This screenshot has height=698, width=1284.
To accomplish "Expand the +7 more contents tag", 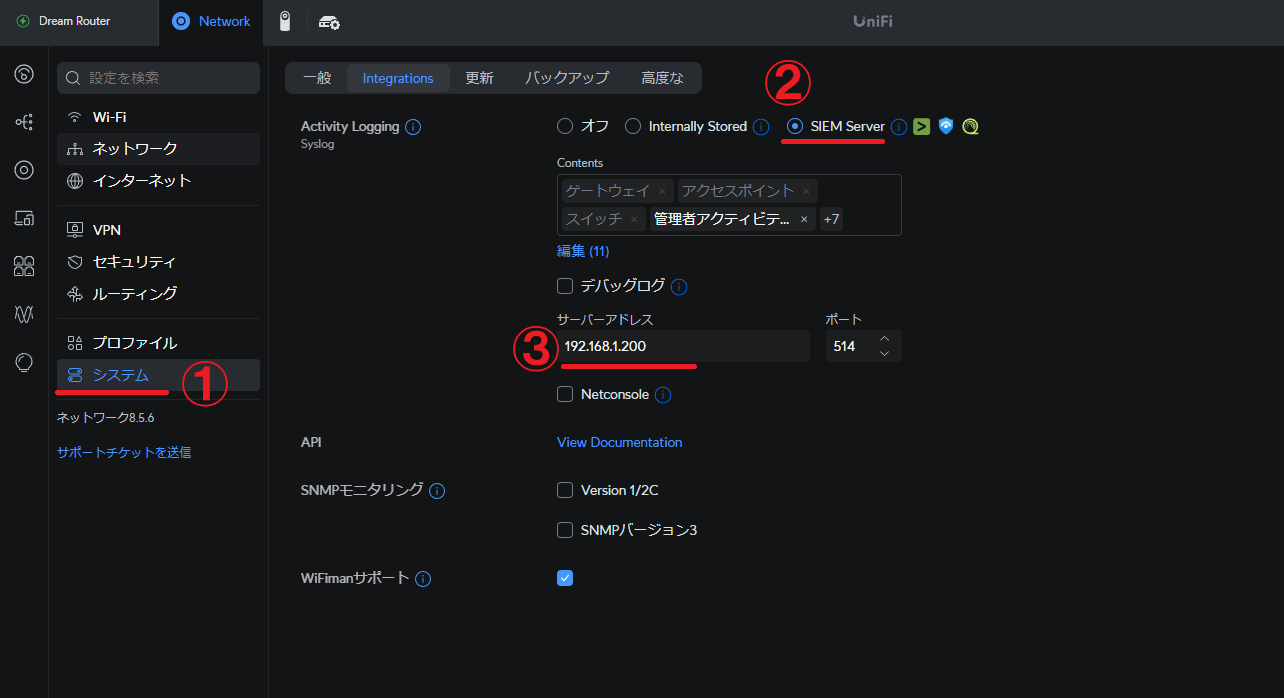I will [831, 219].
